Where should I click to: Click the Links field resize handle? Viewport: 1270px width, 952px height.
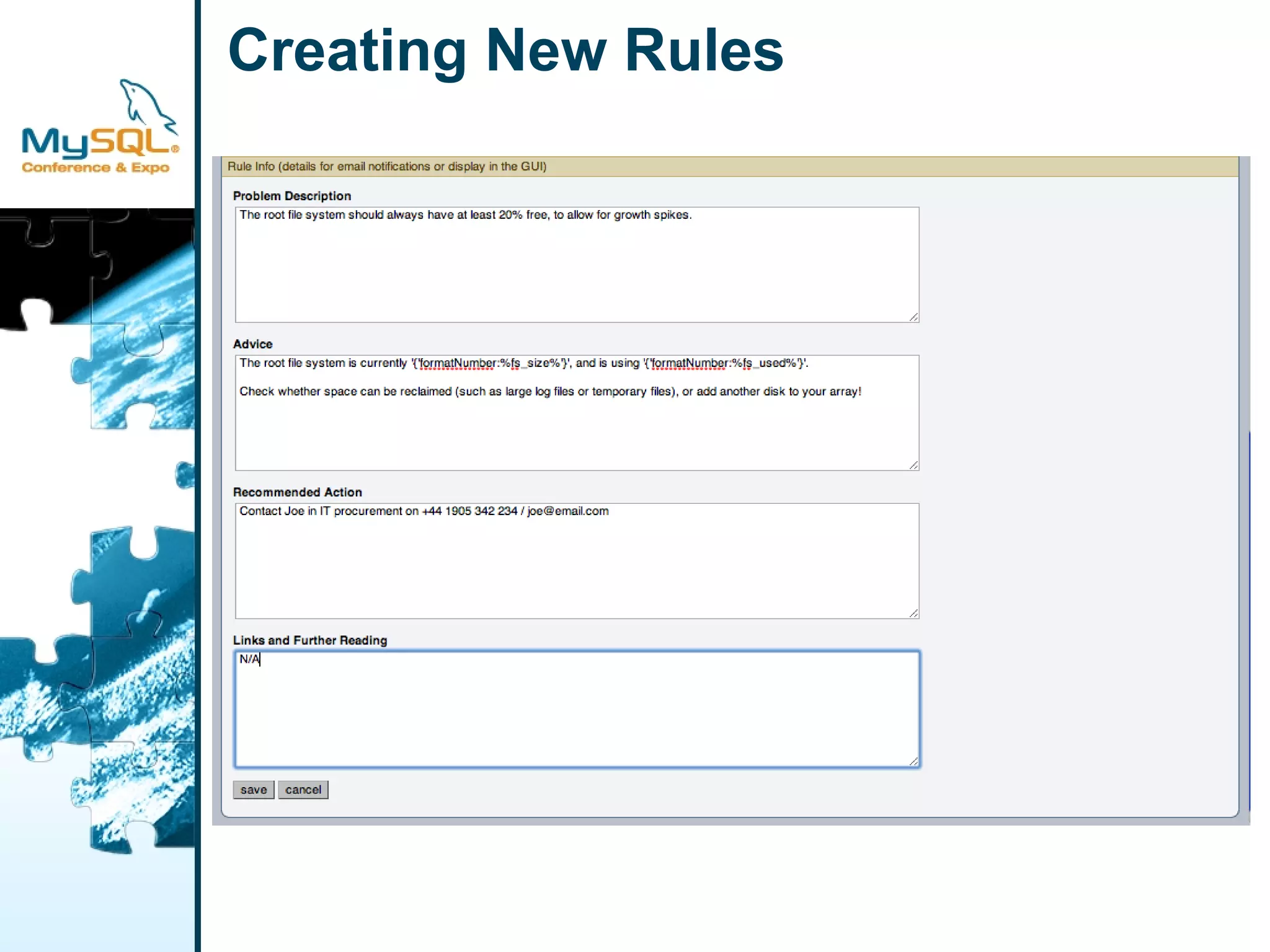(913, 761)
